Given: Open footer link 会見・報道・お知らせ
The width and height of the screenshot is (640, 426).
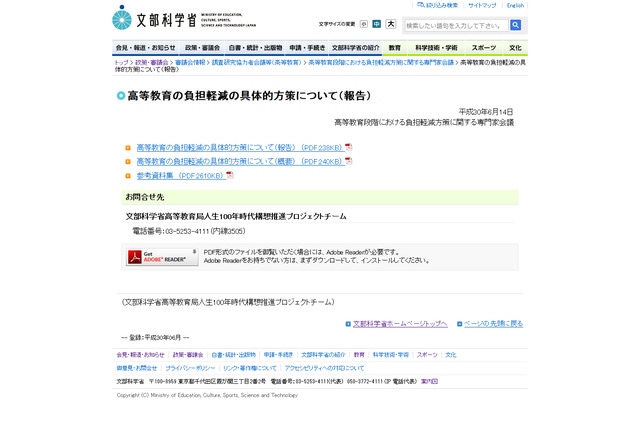Looking at the screenshot, I should coord(140,355).
